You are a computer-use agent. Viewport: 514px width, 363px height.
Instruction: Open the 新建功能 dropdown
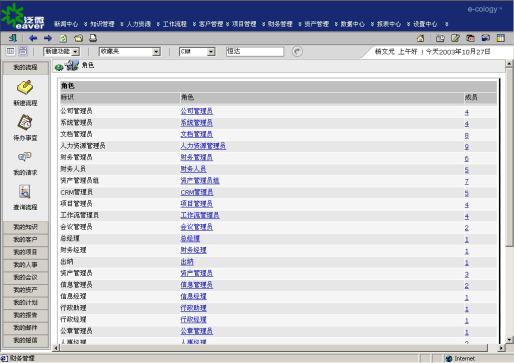[61, 52]
